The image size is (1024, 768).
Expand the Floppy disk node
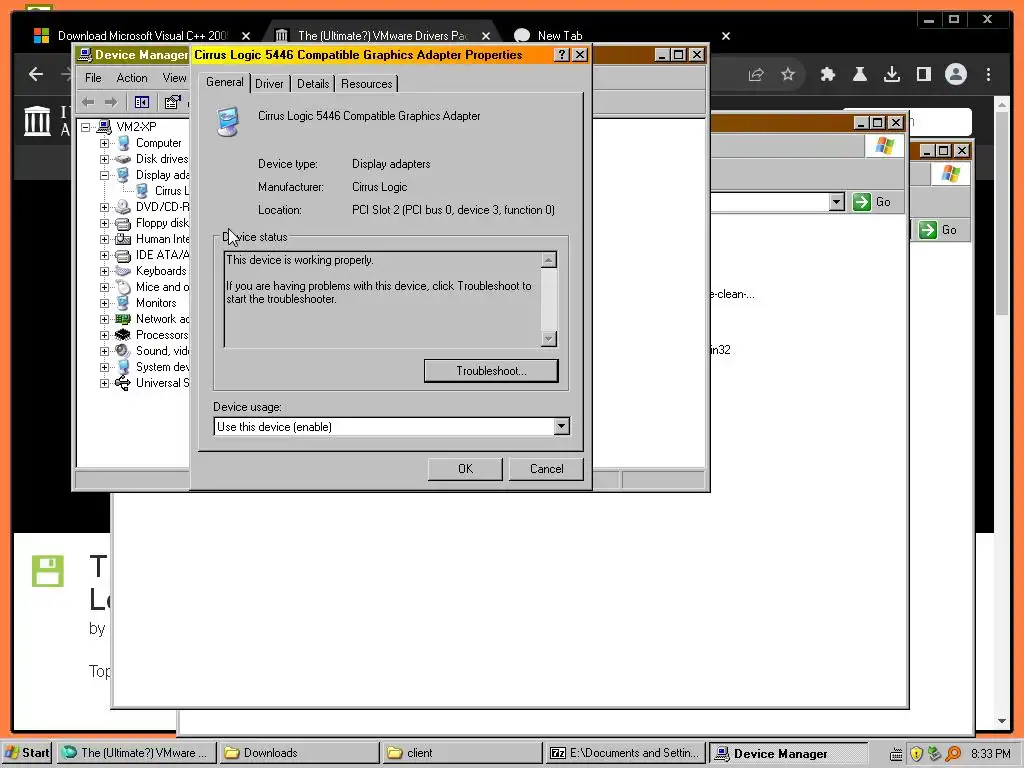(104, 223)
